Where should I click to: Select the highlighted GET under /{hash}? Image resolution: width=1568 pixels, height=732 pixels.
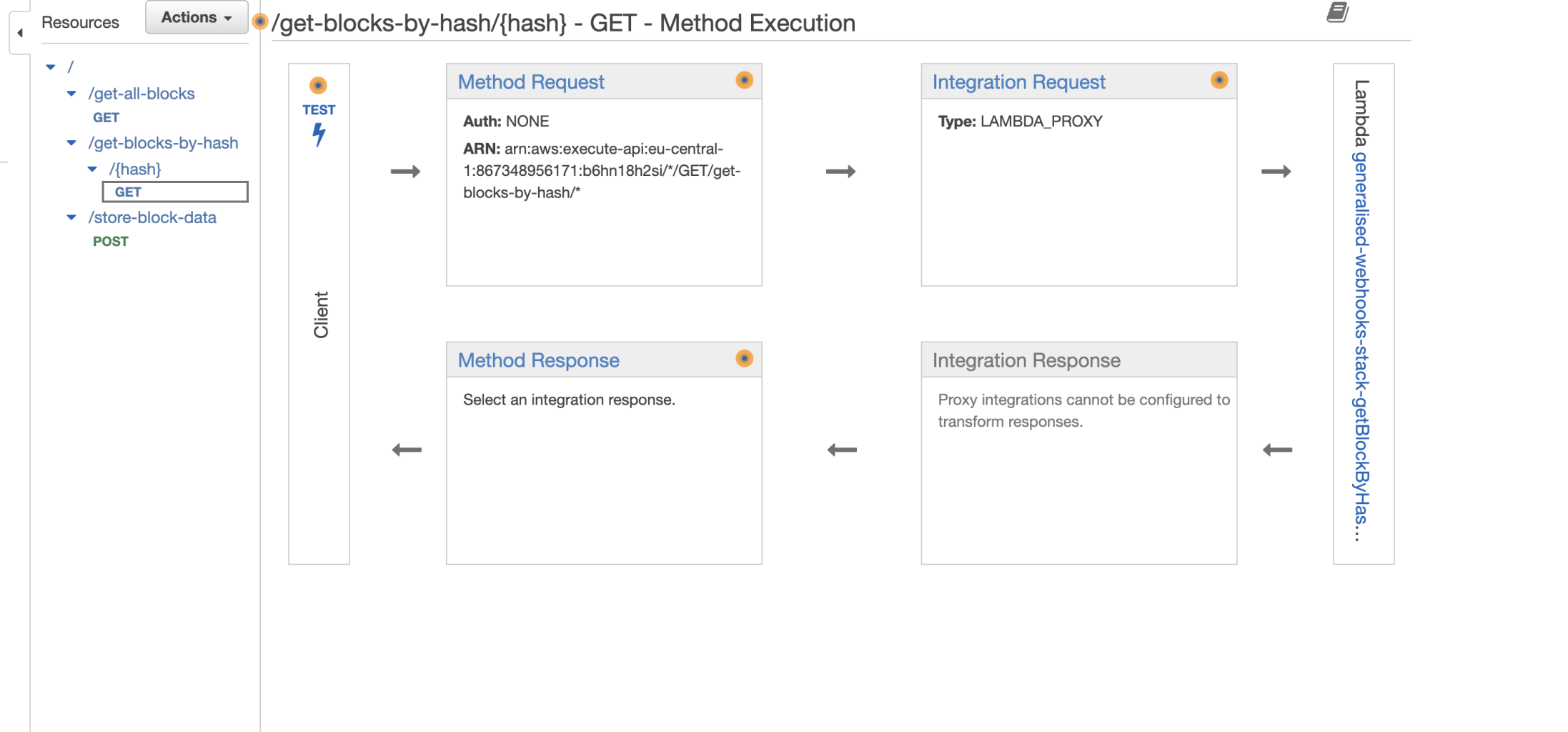(129, 192)
